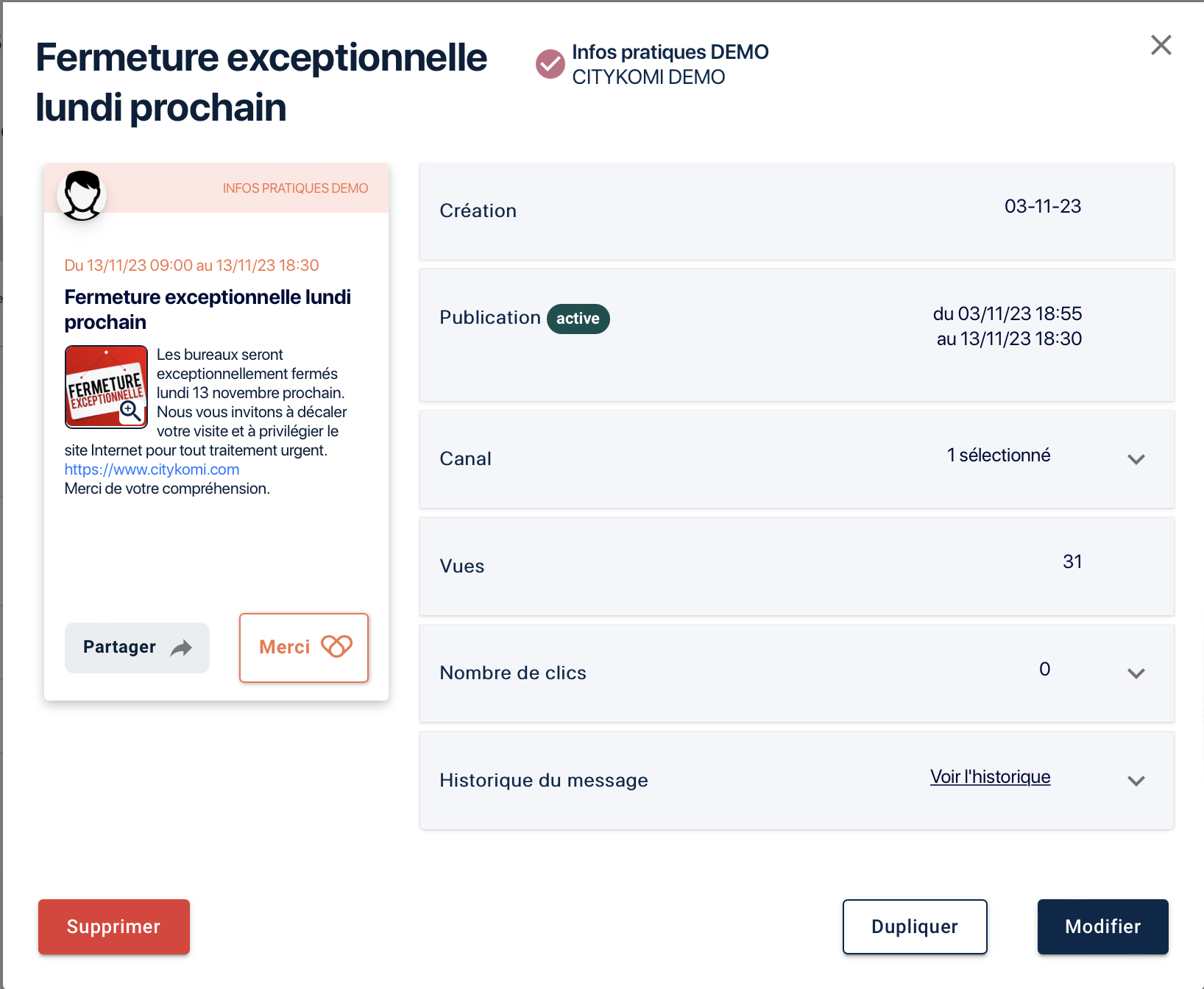Click the magnifier zoom icon on the image
The height and width of the screenshot is (989, 1204).
point(130,411)
